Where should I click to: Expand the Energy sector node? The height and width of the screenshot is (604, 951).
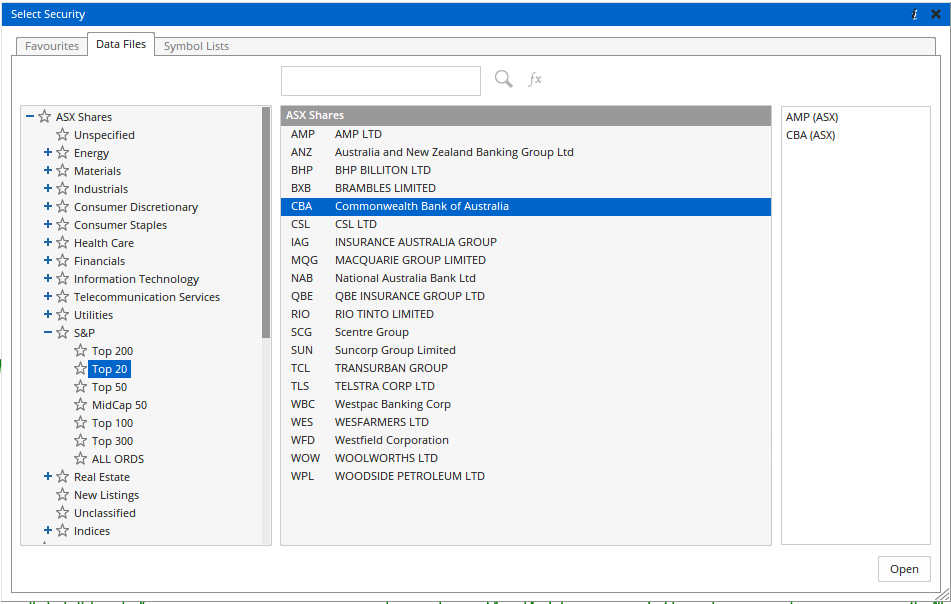pos(48,152)
